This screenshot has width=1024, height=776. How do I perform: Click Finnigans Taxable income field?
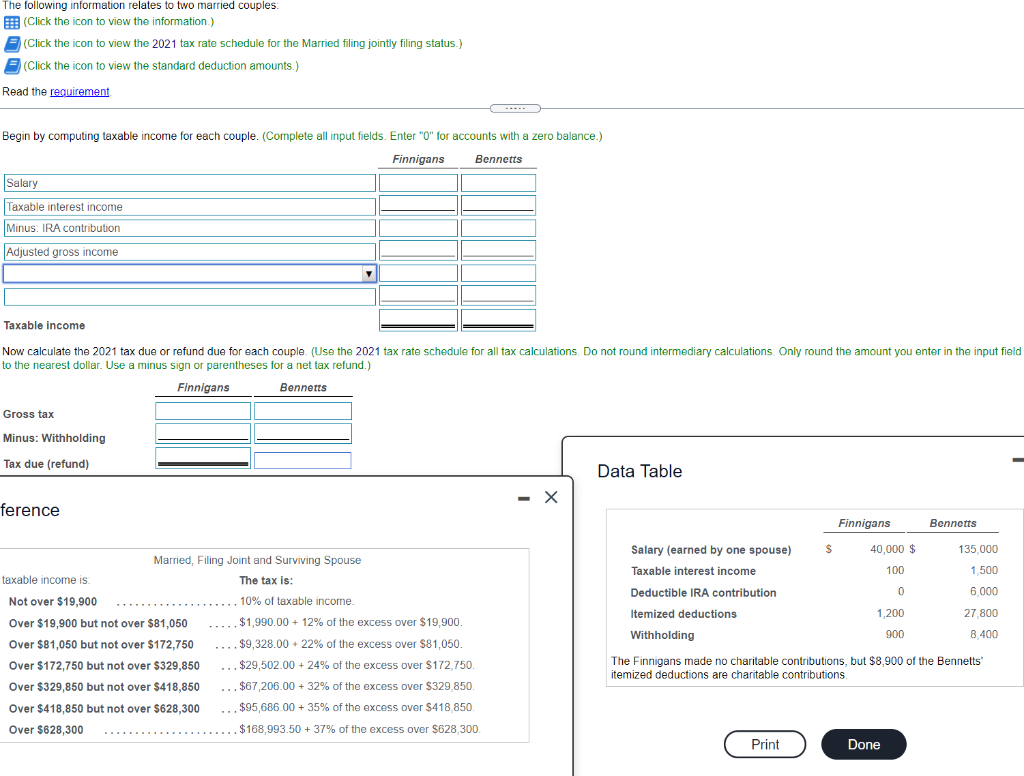[418, 320]
